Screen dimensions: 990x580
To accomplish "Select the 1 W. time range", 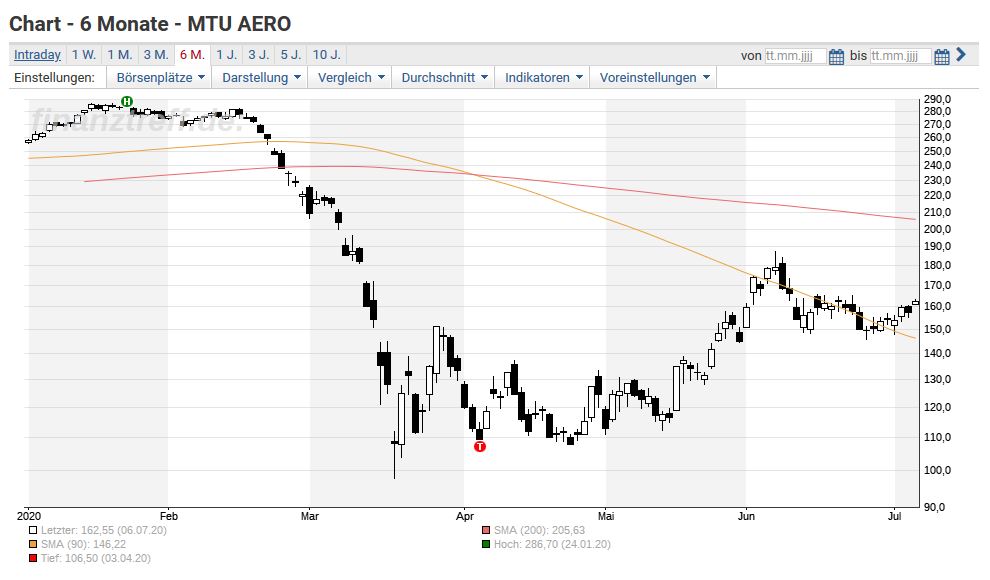I will pyautogui.click(x=83, y=55).
